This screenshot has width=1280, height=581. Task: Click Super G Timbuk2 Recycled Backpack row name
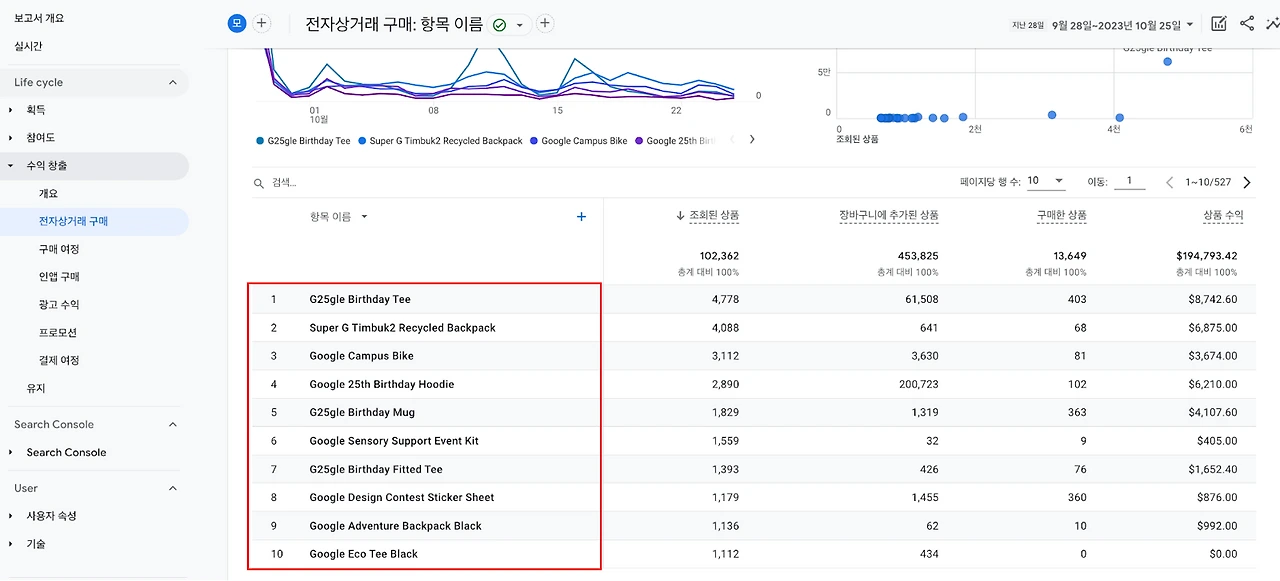pyautogui.click(x=402, y=327)
